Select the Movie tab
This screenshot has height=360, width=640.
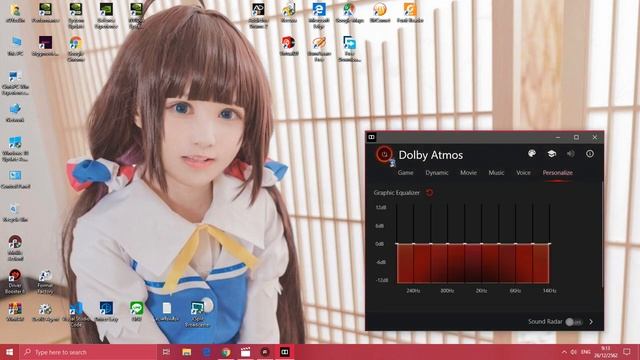[468, 173]
